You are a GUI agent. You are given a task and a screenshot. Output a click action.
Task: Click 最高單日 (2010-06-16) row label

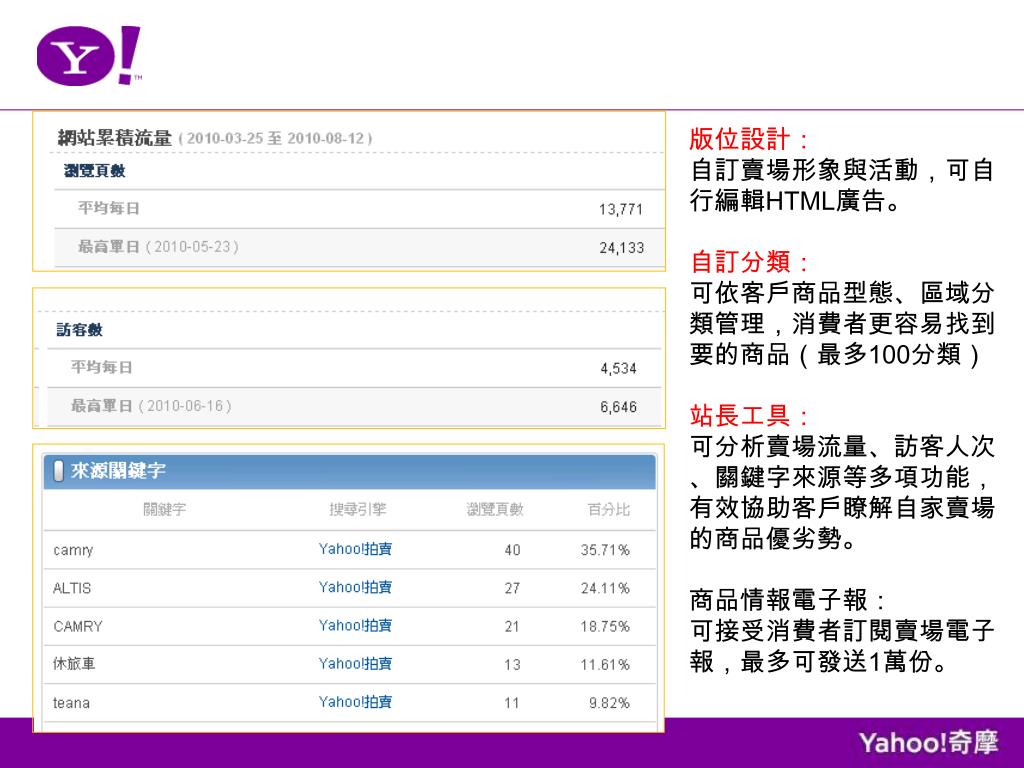click(x=152, y=406)
